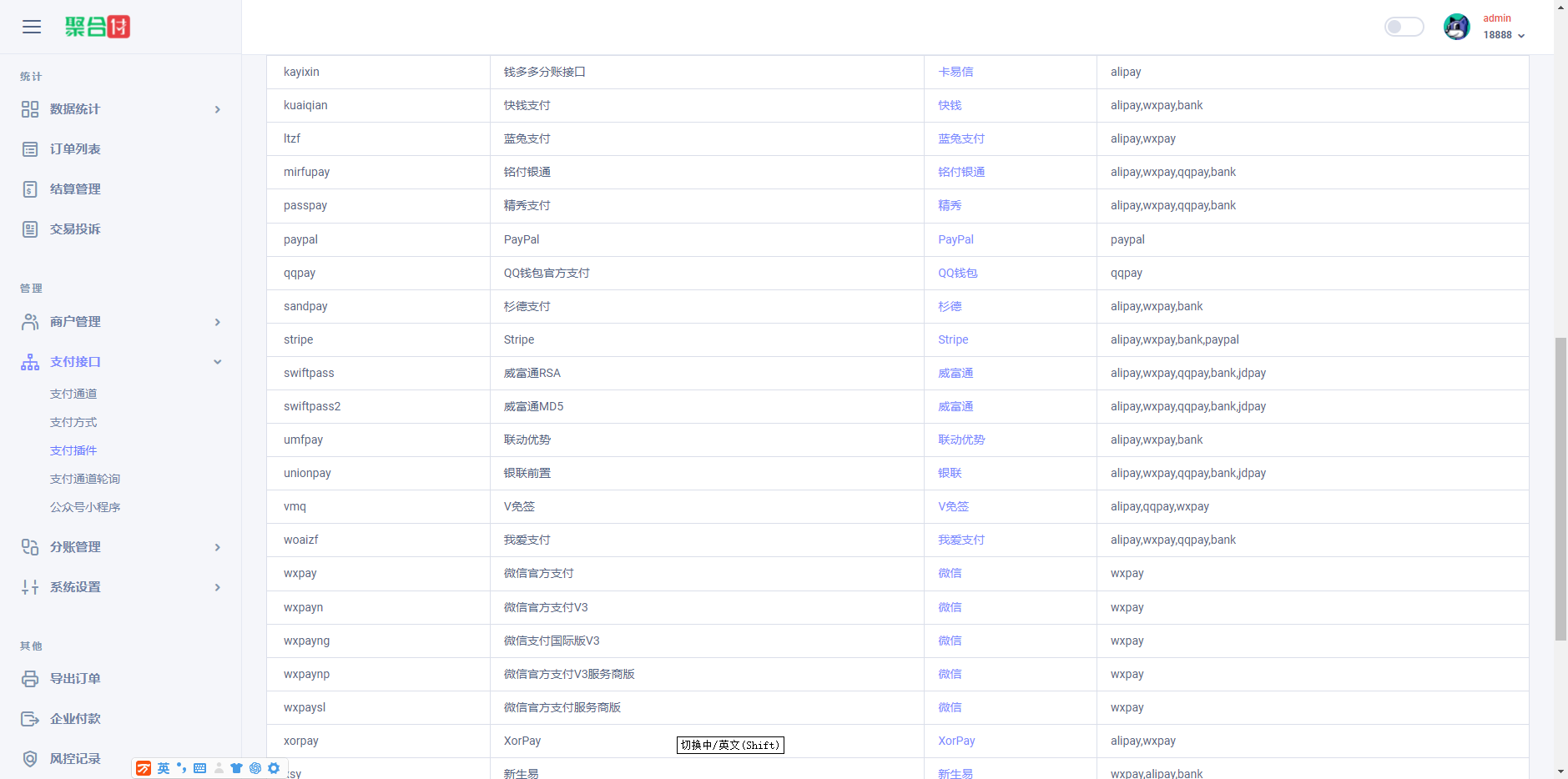Collapse the 支付接口 submenu
The height and width of the screenshot is (779, 1568).
point(217,362)
